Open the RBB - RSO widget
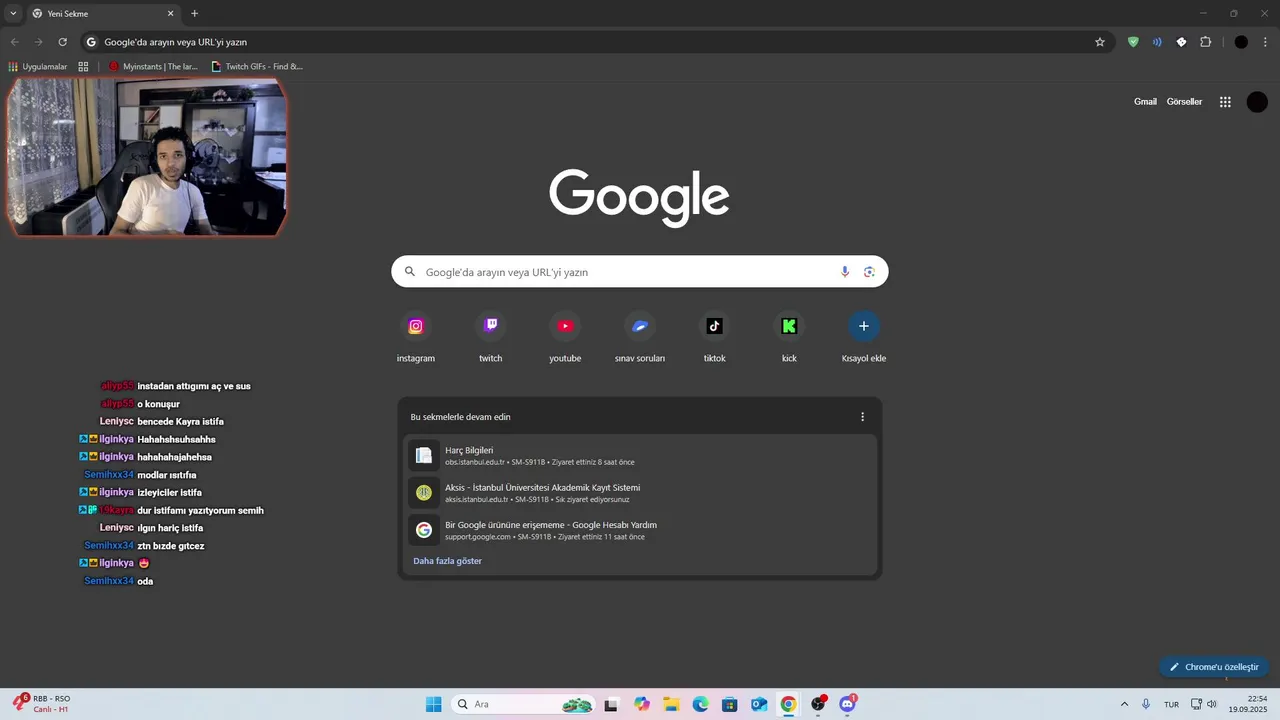 (40, 704)
